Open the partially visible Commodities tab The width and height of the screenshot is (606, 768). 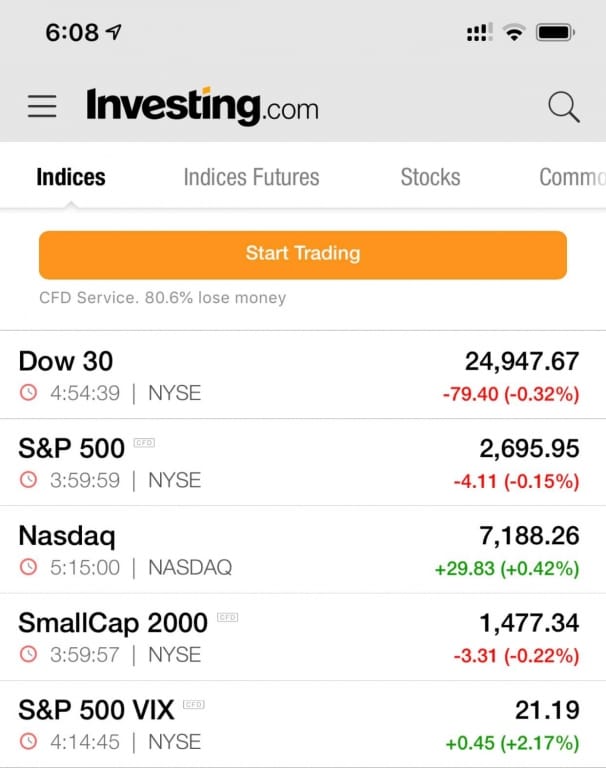pos(572,177)
